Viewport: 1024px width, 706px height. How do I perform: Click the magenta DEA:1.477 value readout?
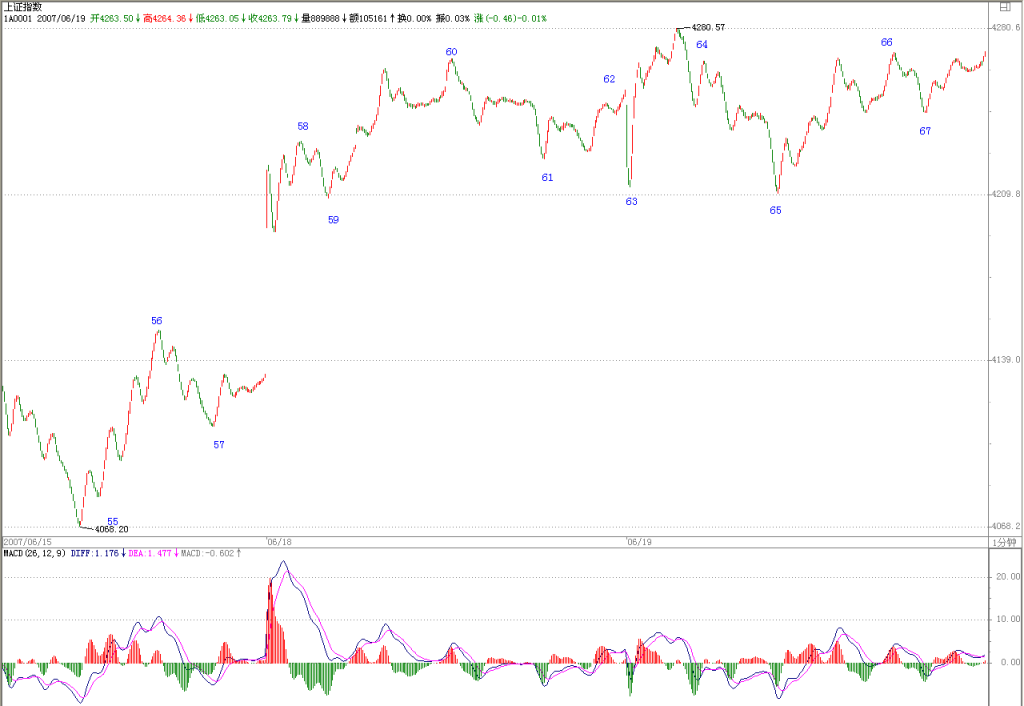(150, 553)
